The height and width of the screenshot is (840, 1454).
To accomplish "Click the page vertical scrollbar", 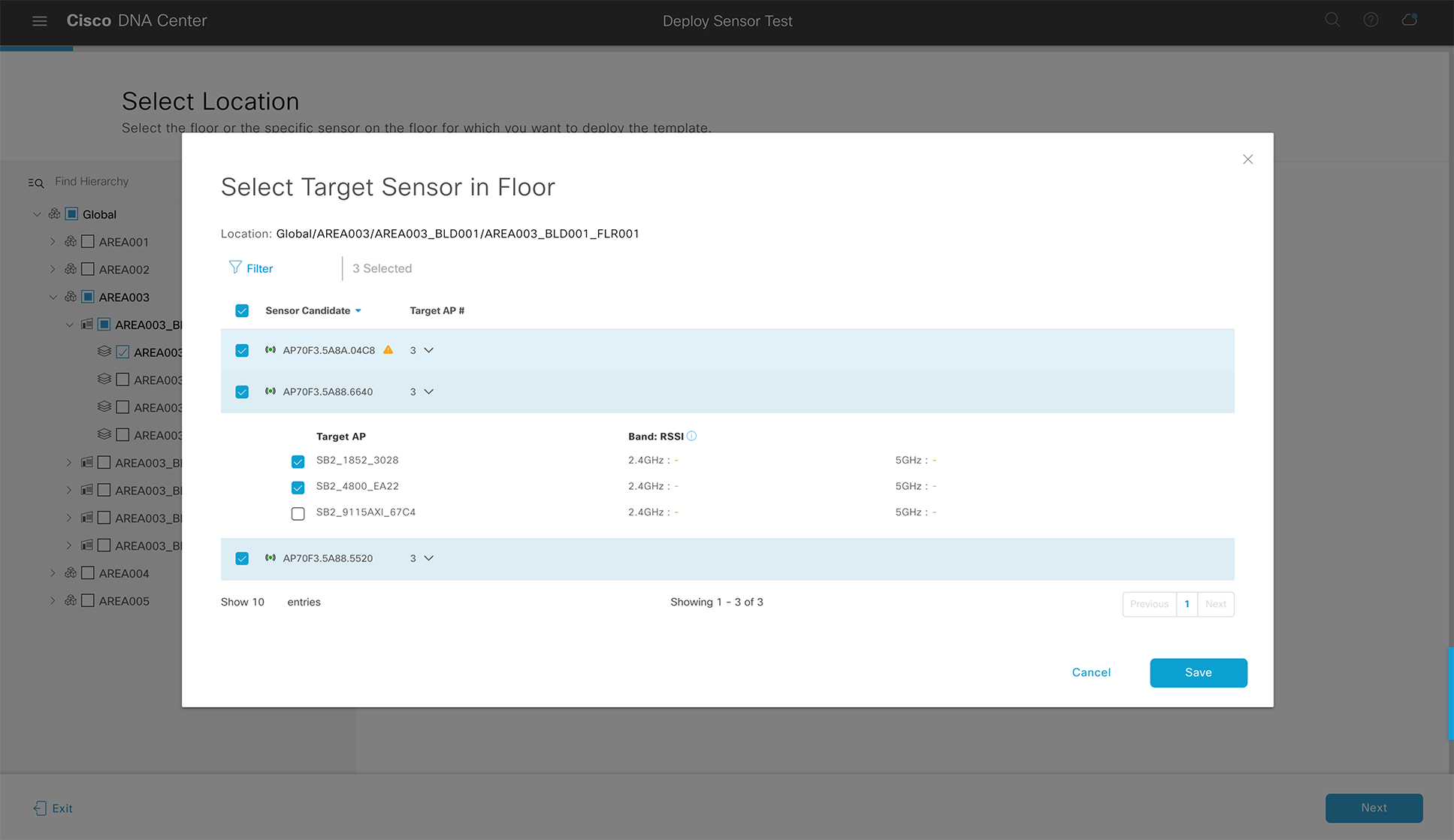I will tap(1450, 693).
